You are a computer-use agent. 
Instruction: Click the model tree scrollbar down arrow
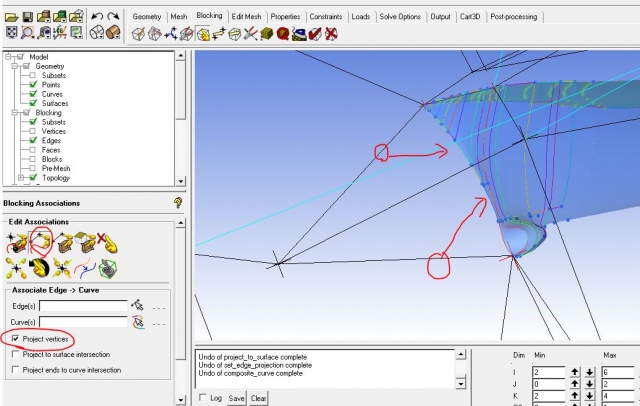click(181, 179)
